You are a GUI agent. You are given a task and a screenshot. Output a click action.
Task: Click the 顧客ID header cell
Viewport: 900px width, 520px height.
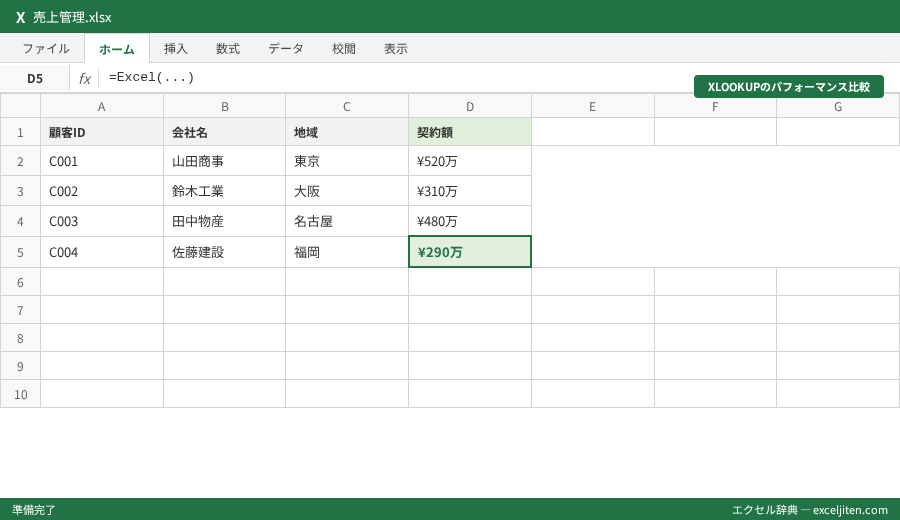[102, 132]
